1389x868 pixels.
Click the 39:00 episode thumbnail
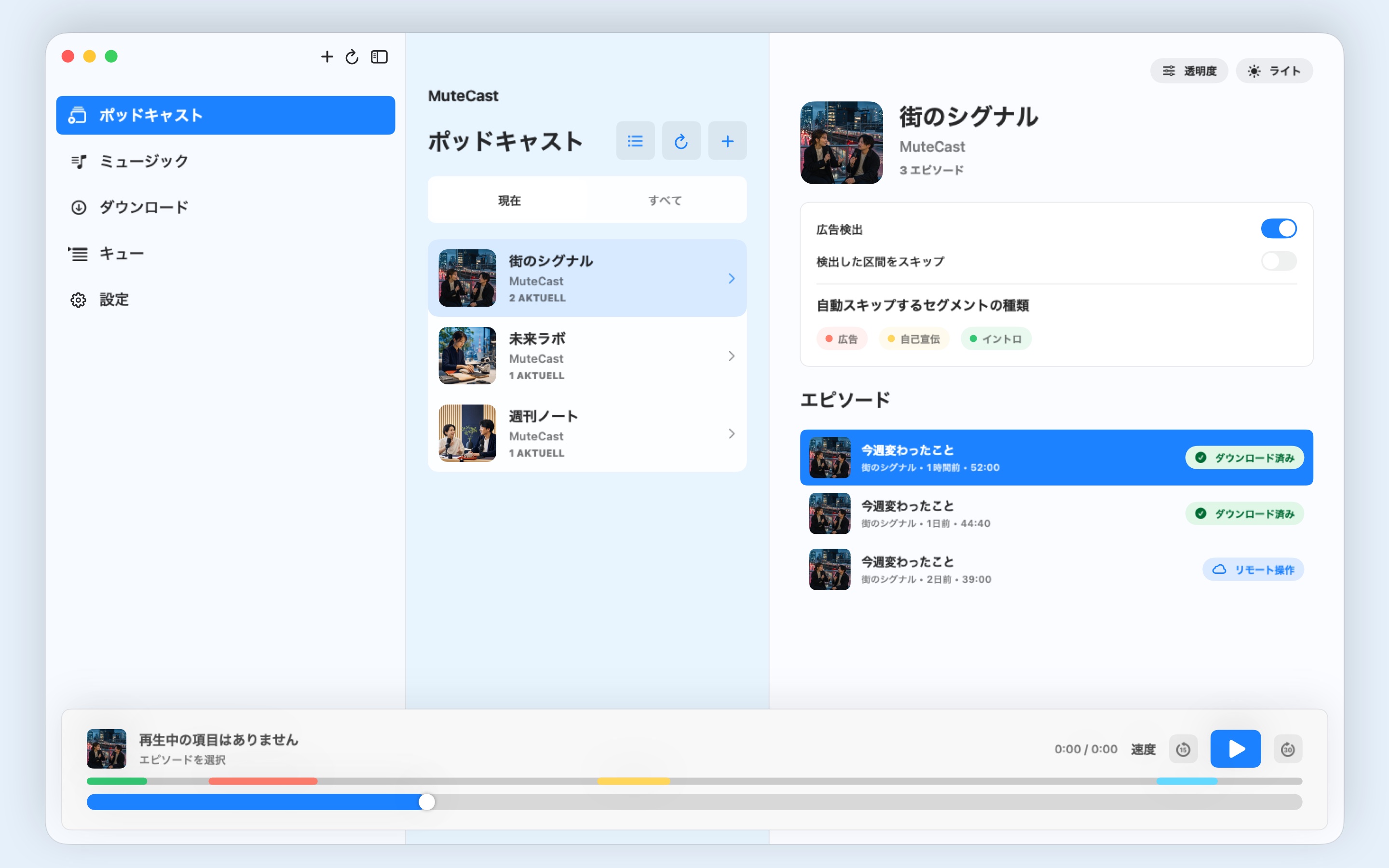(830, 569)
